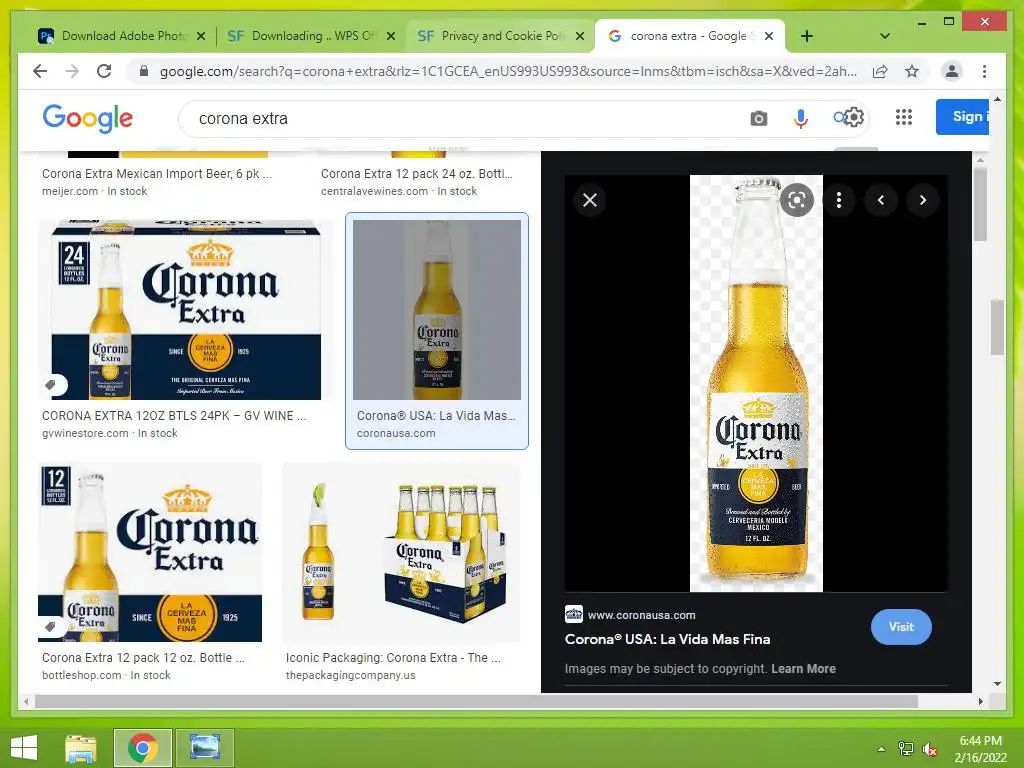Click the address bar URL
This screenshot has height=768, width=1024.
pos(508,71)
